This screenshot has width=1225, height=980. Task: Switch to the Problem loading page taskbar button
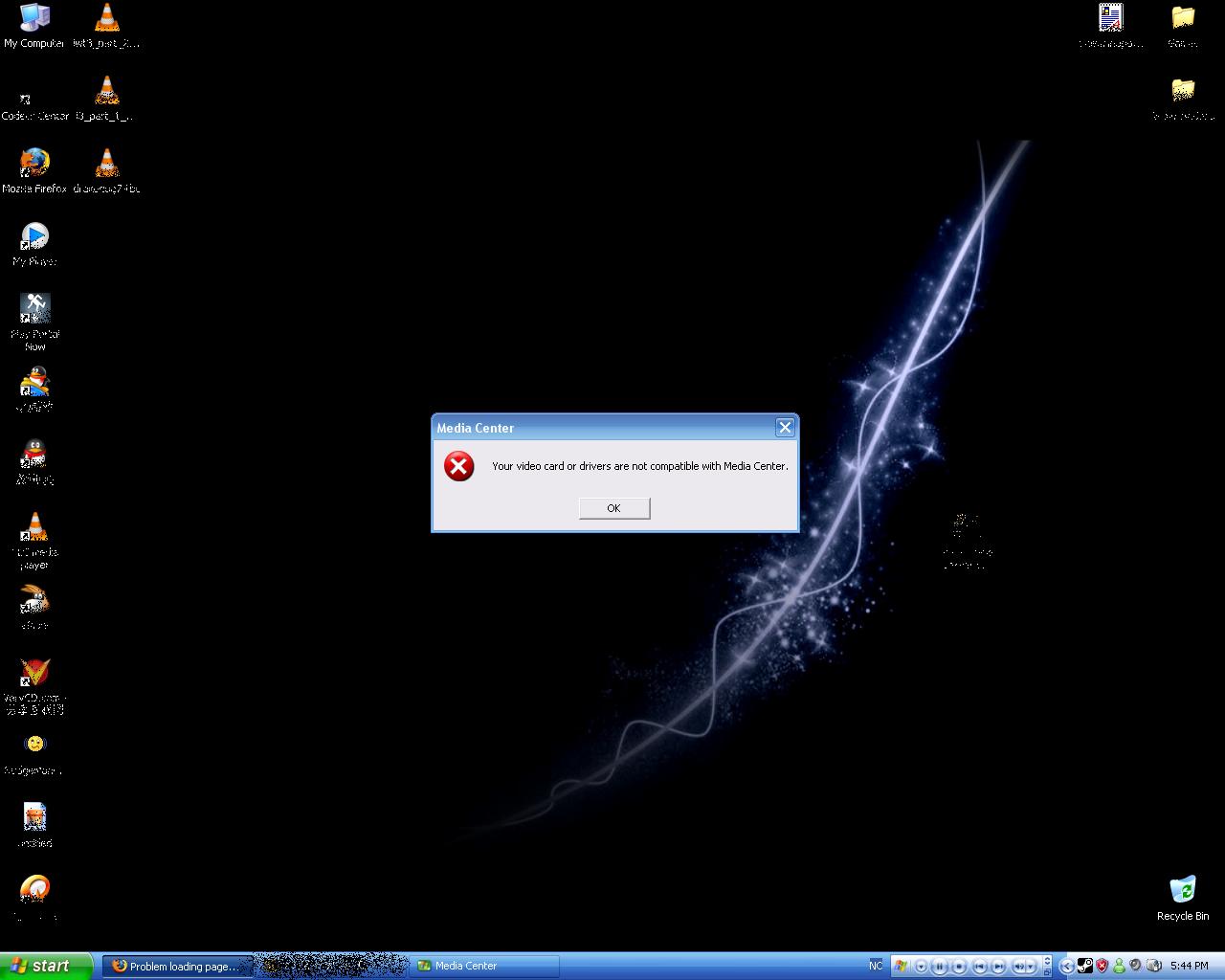[178, 967]
